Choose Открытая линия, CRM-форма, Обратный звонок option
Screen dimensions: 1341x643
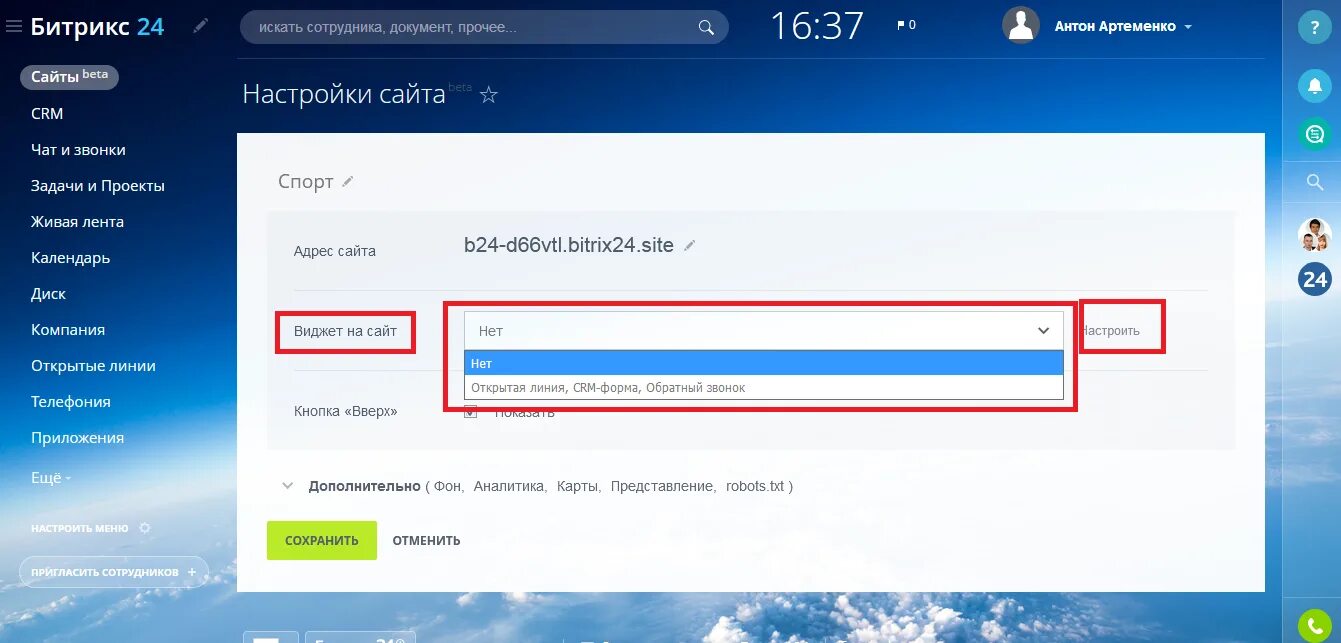pyautogui.click(x=764, y=387)
